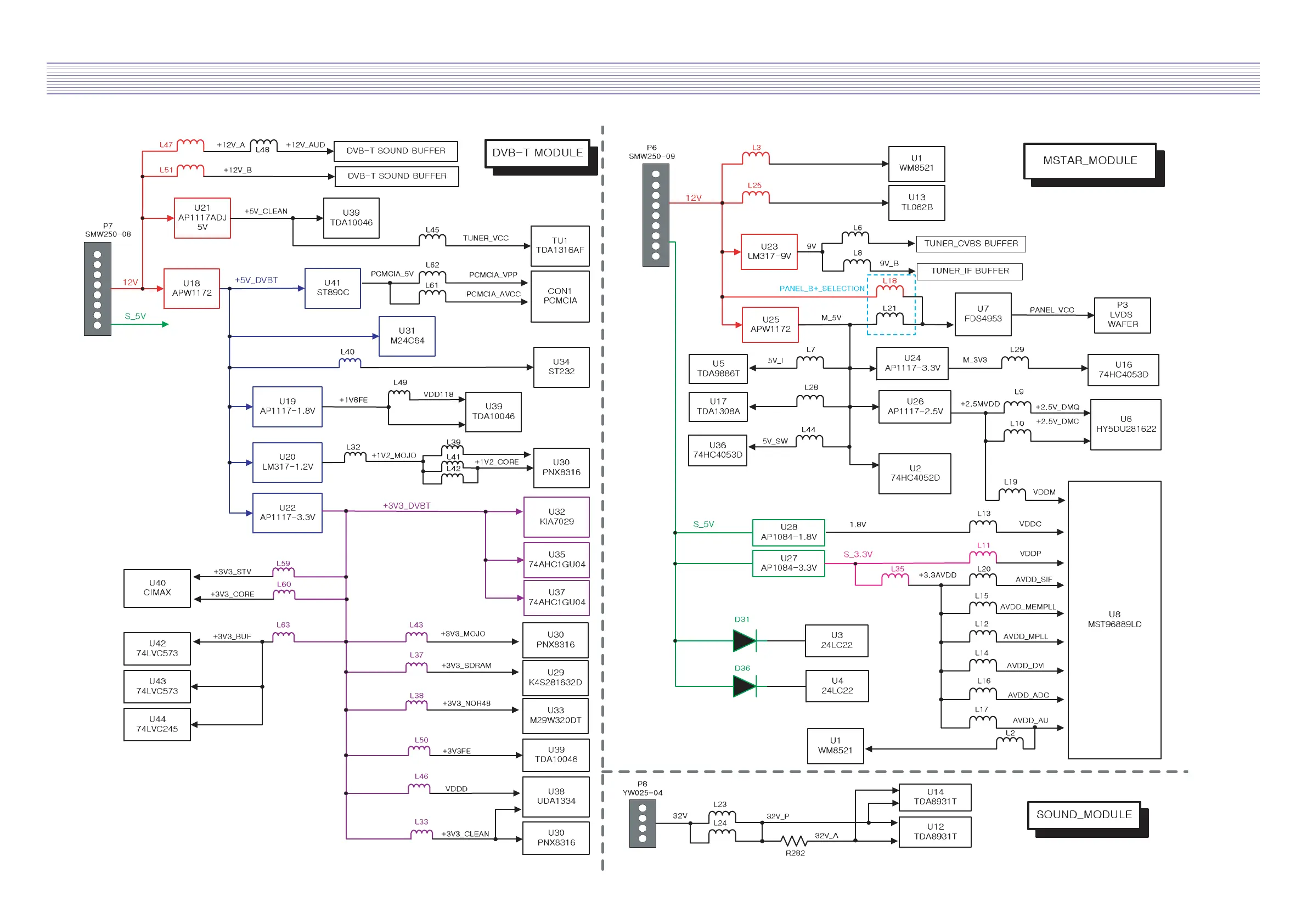This screenshot has height=924, width=1307.
Task: Click the red L18 inductor coil
Action: point(890,290)
